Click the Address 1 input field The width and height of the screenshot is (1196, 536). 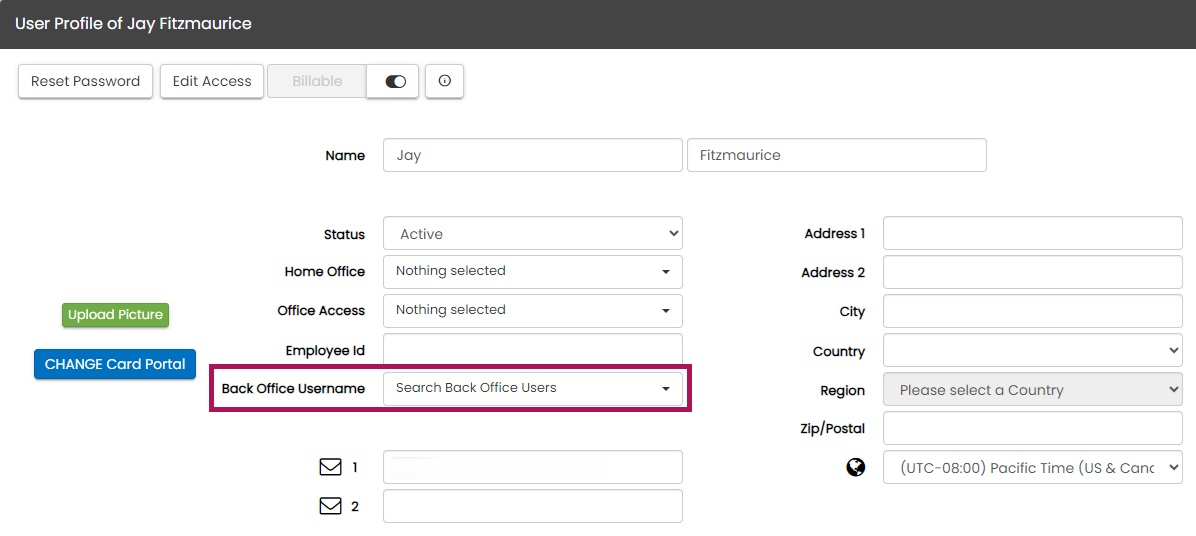tap(1032, 234)
